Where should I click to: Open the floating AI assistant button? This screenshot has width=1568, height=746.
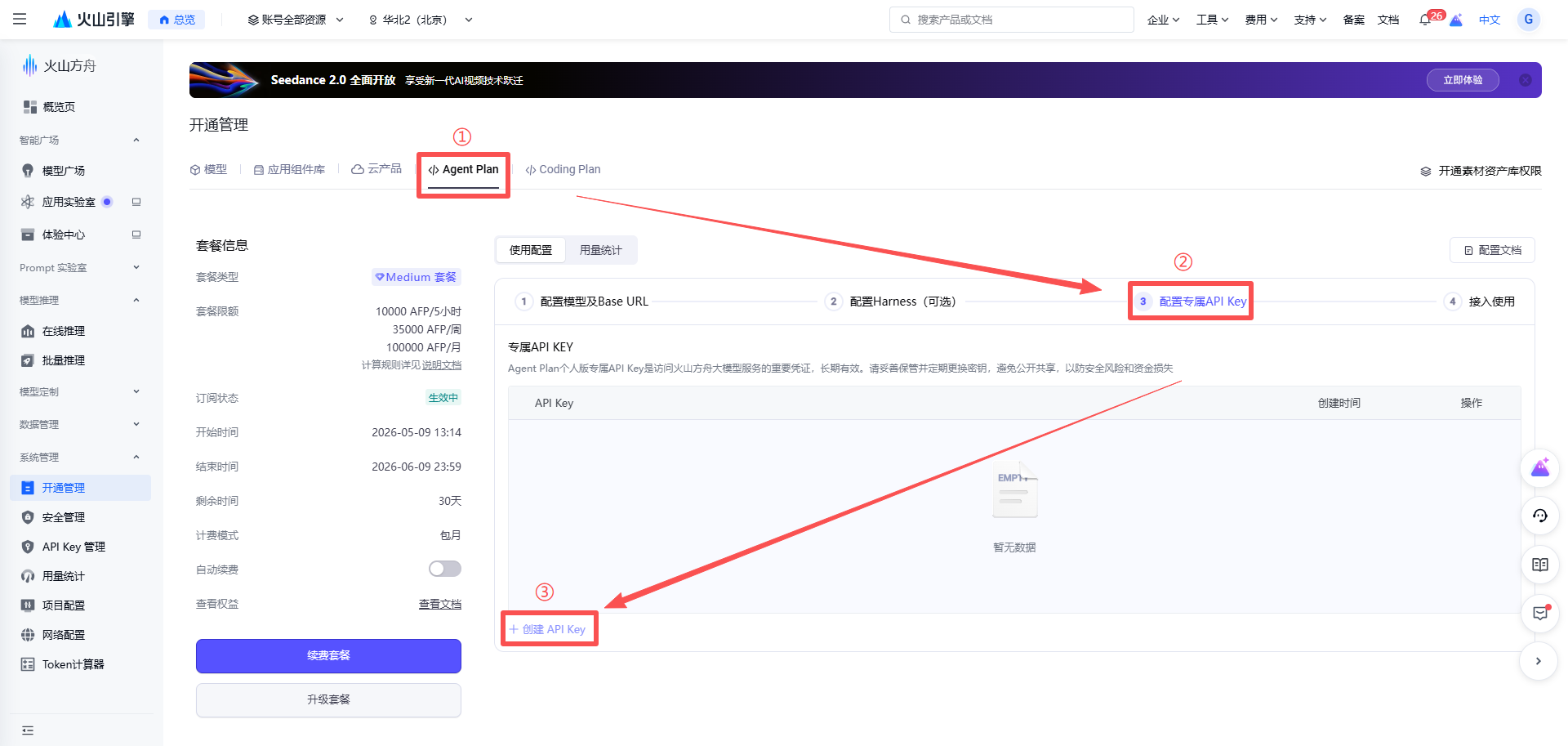[x=1539, y=469]
